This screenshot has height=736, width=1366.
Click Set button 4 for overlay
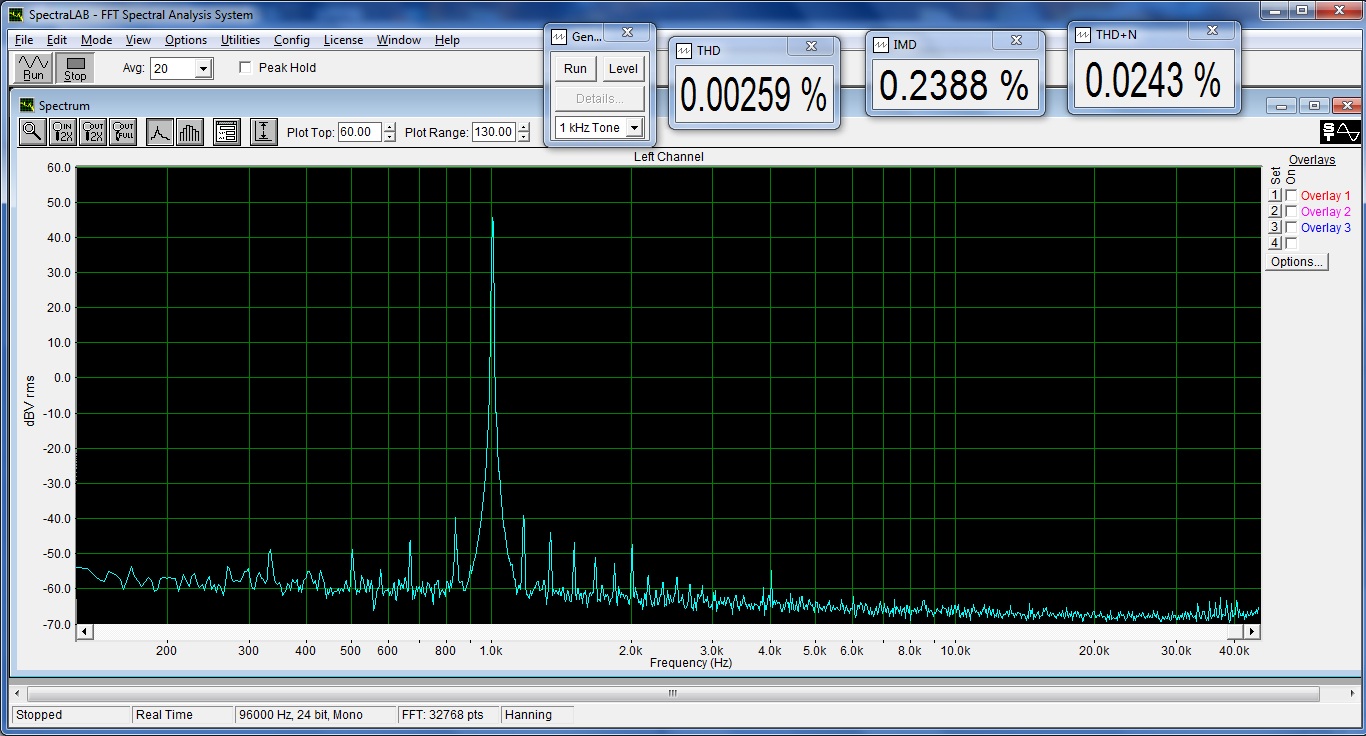[x=1275, y=244]
